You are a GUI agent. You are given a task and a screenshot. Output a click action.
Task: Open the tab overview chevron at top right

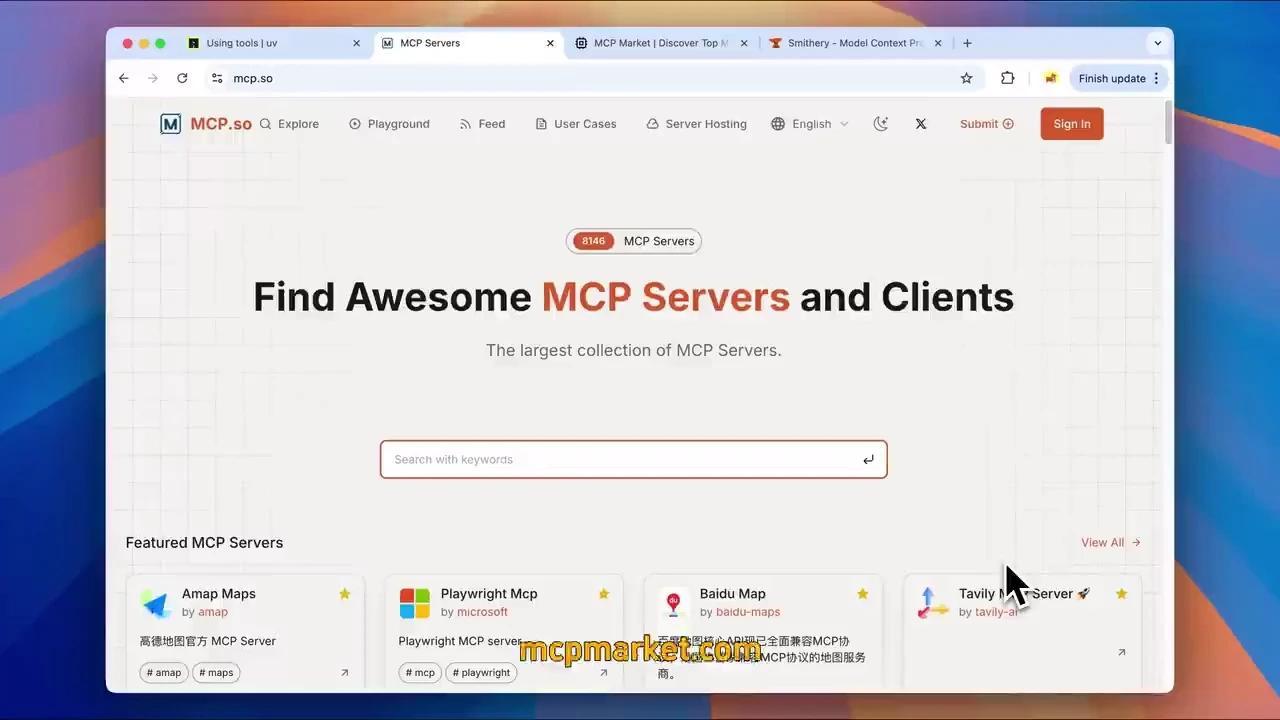click(1157, 43)
